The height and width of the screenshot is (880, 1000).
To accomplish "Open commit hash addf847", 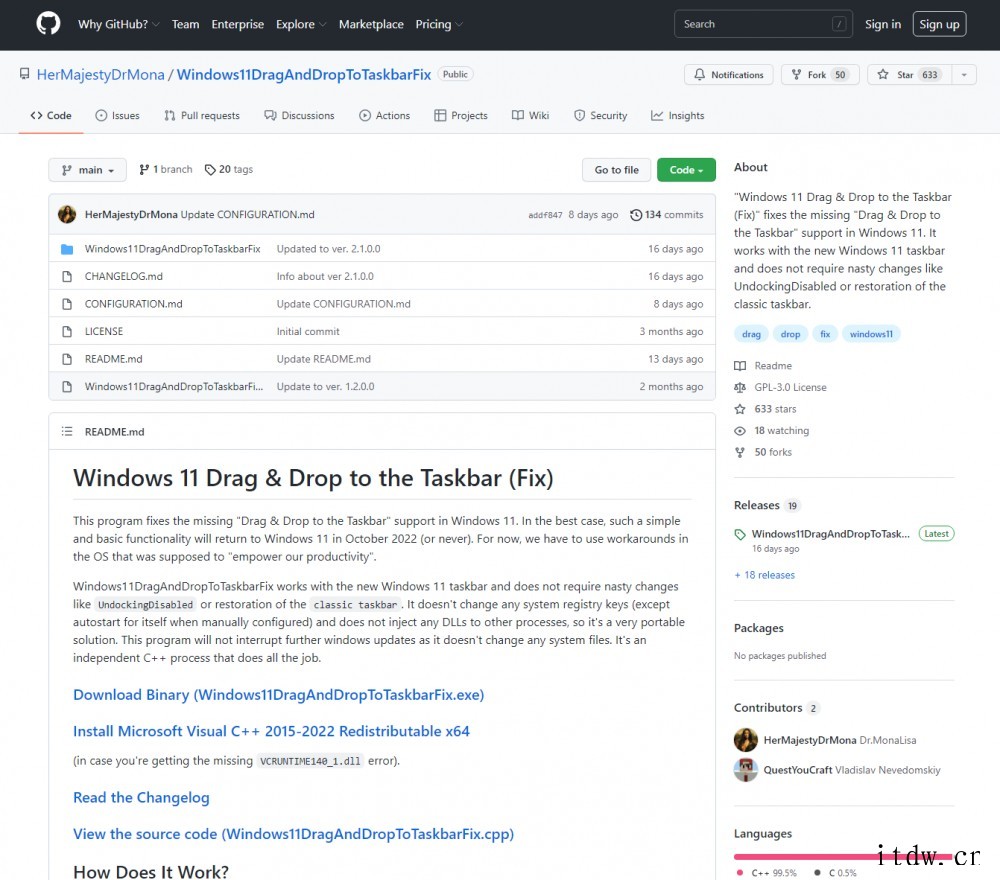I will click(x=545, y=215).
